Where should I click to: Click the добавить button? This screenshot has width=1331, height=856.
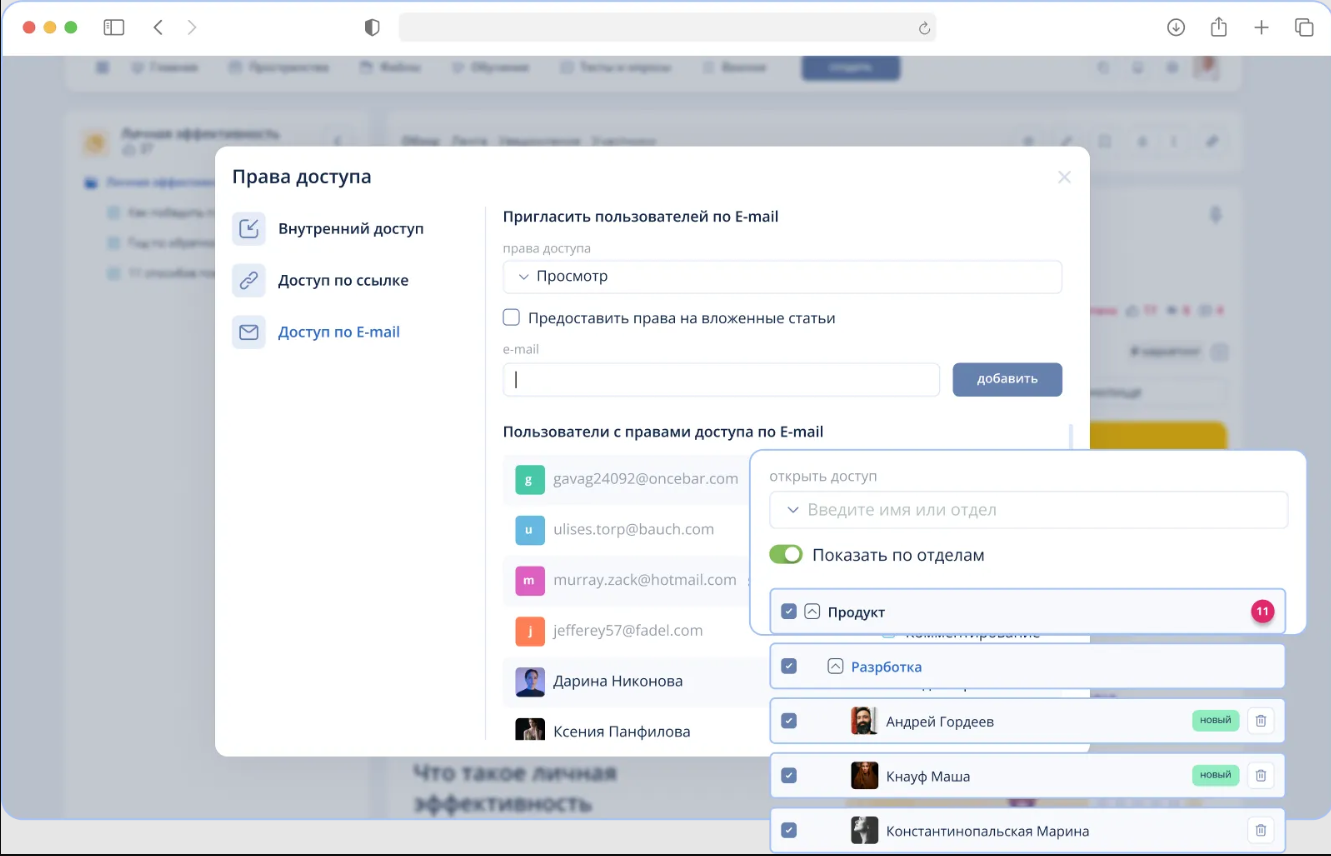1007,379
